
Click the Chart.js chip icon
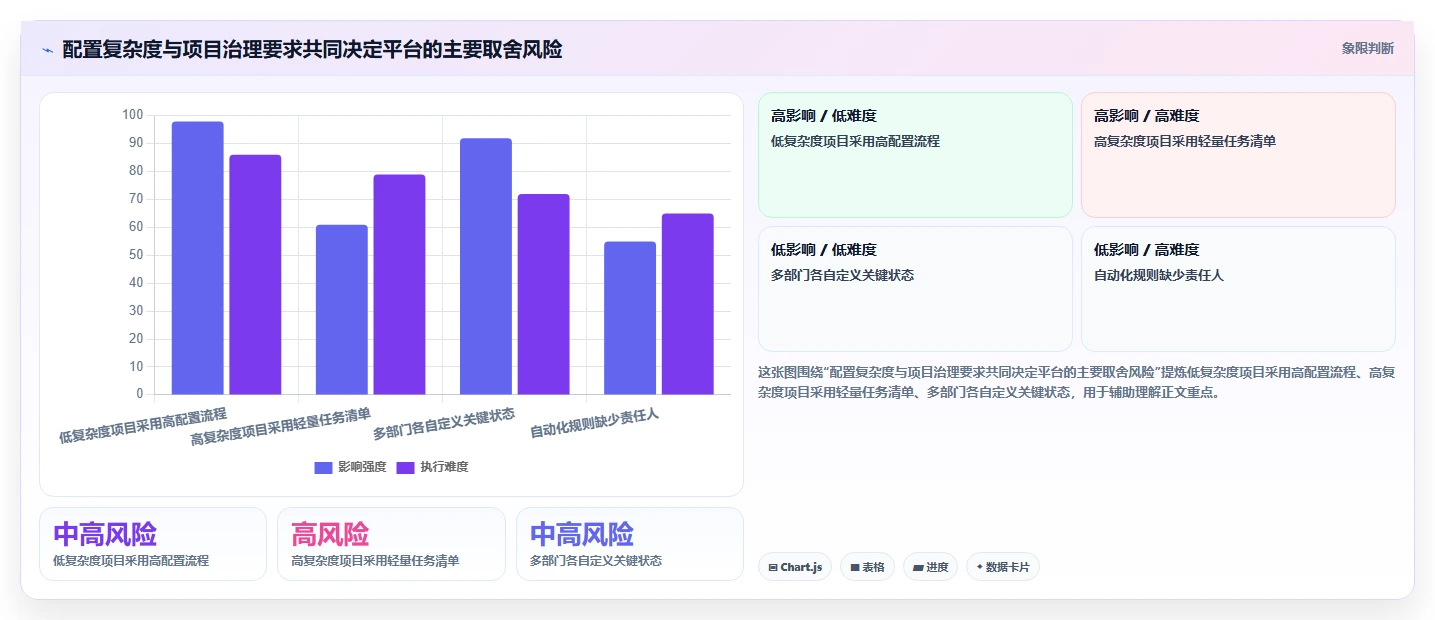(773, 567)
